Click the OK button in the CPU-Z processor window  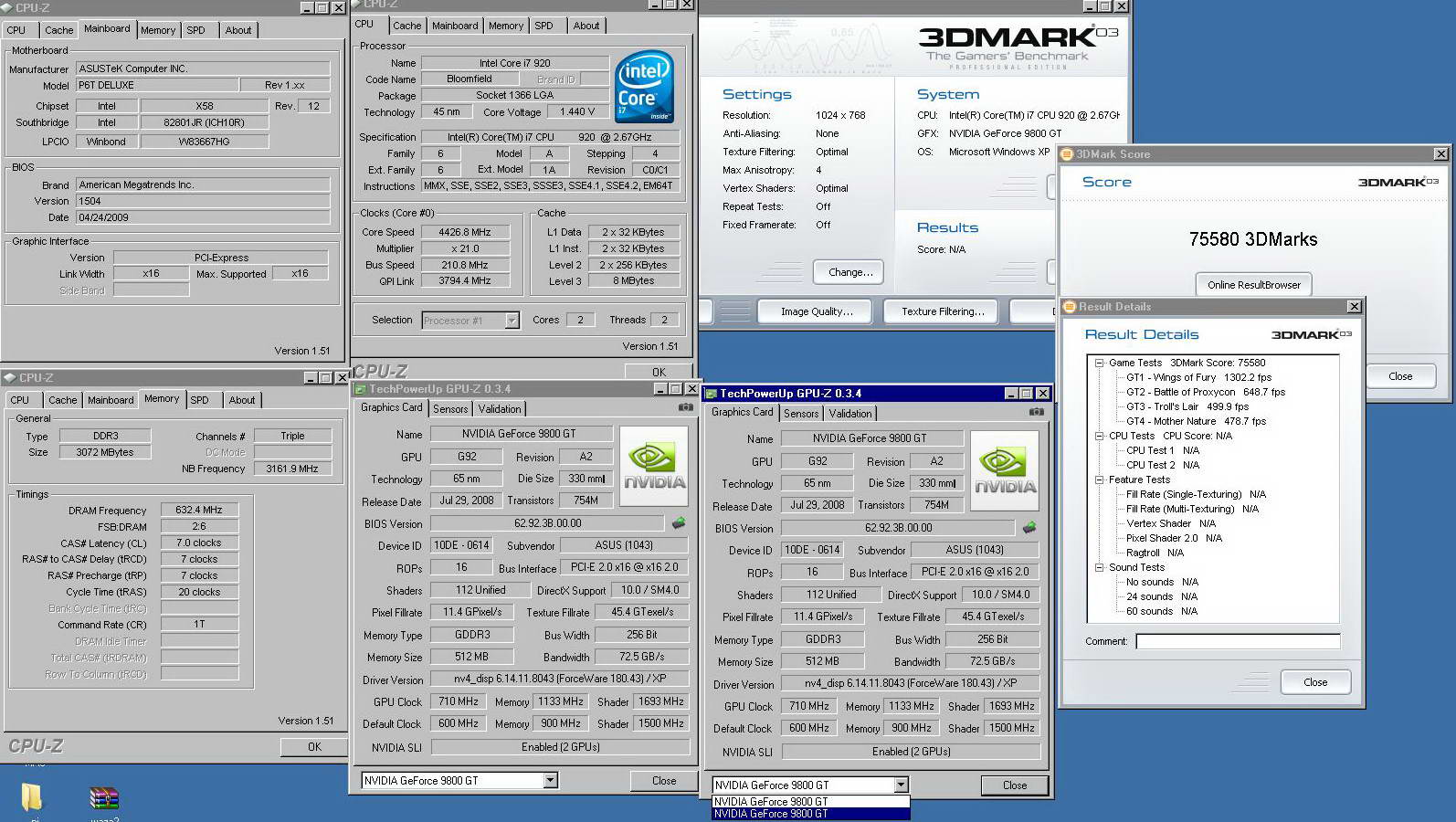click(x=659, y=372)
